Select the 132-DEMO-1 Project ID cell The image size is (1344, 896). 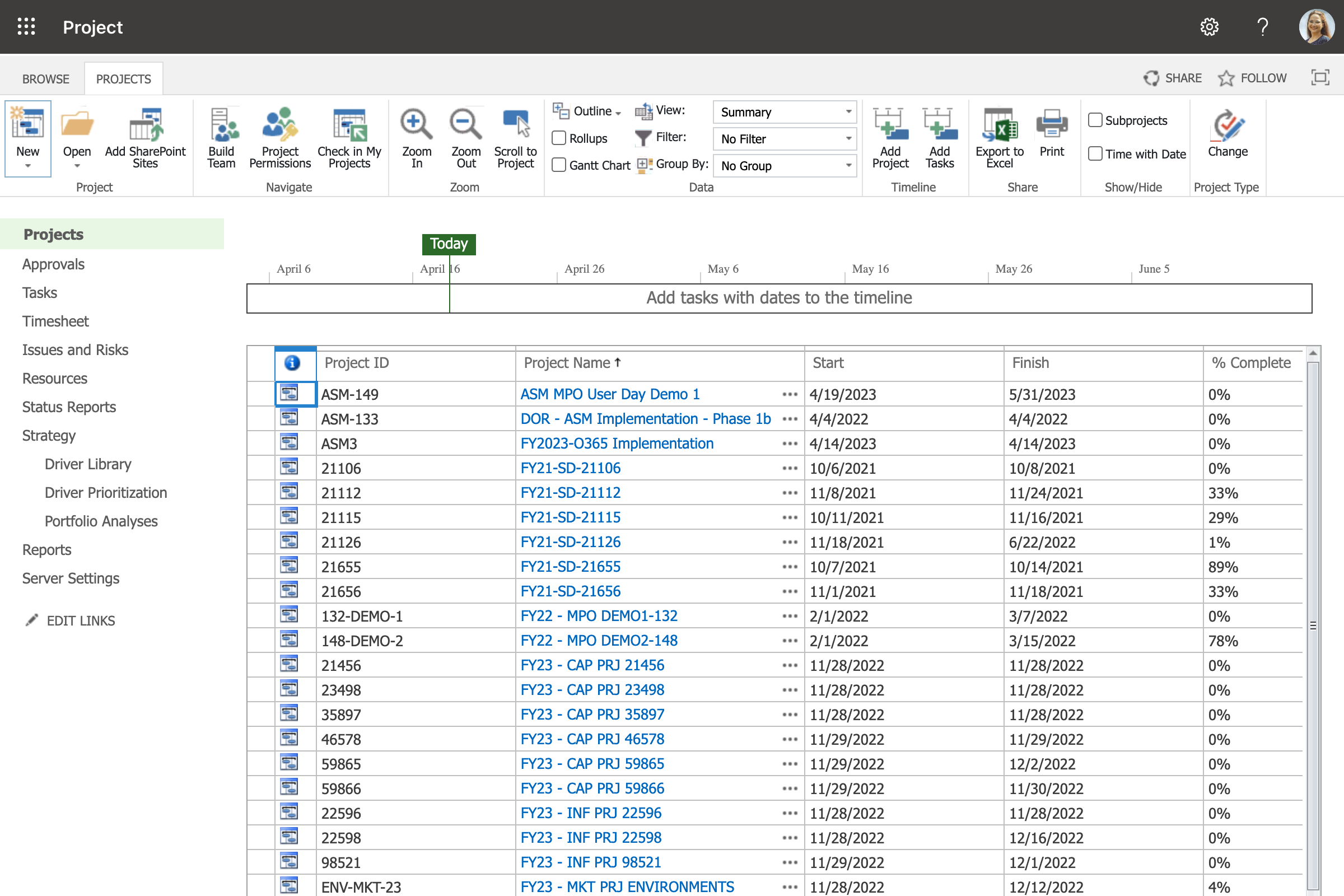click(416, 616)
